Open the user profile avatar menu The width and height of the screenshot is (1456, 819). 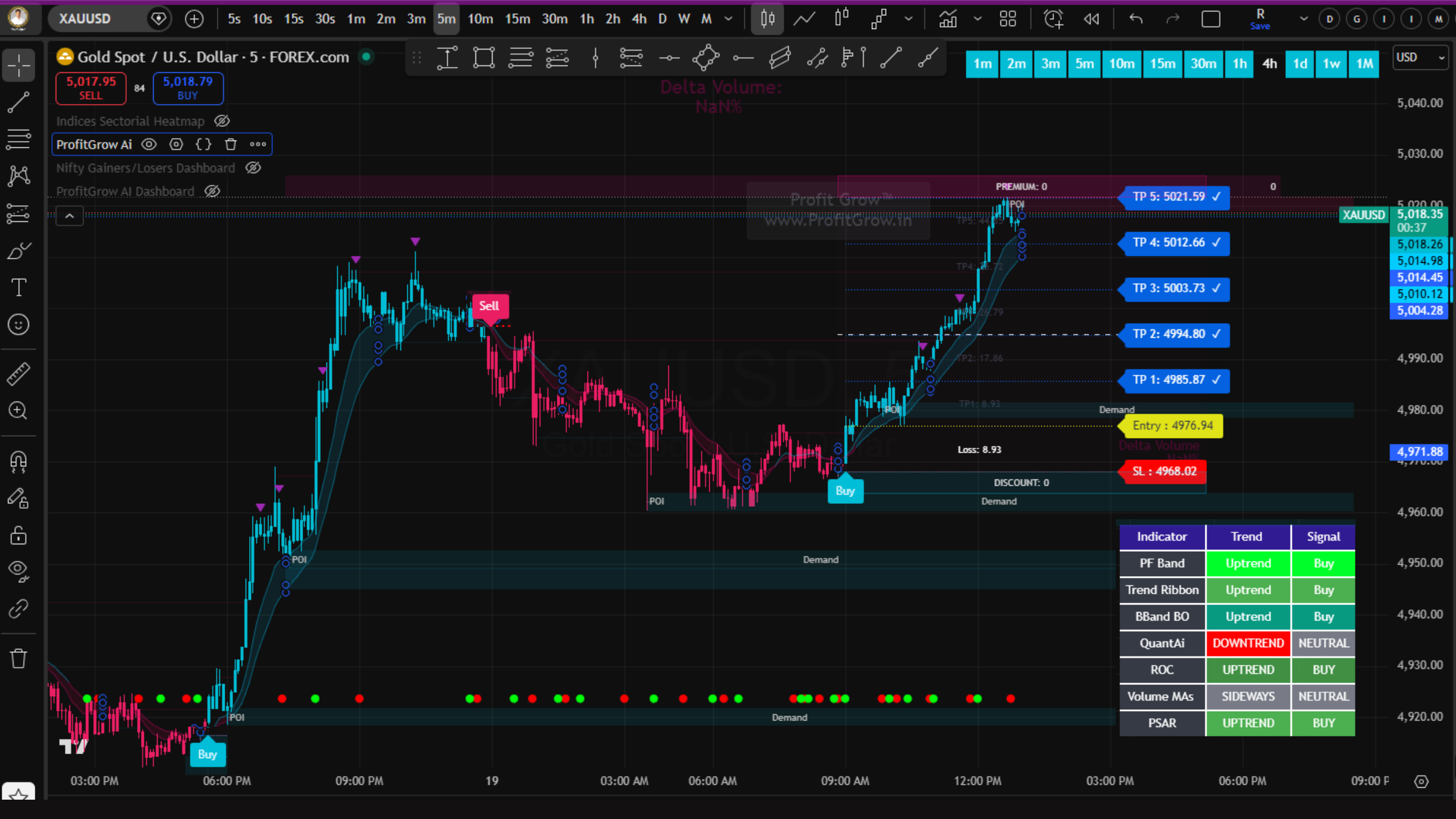19,18
